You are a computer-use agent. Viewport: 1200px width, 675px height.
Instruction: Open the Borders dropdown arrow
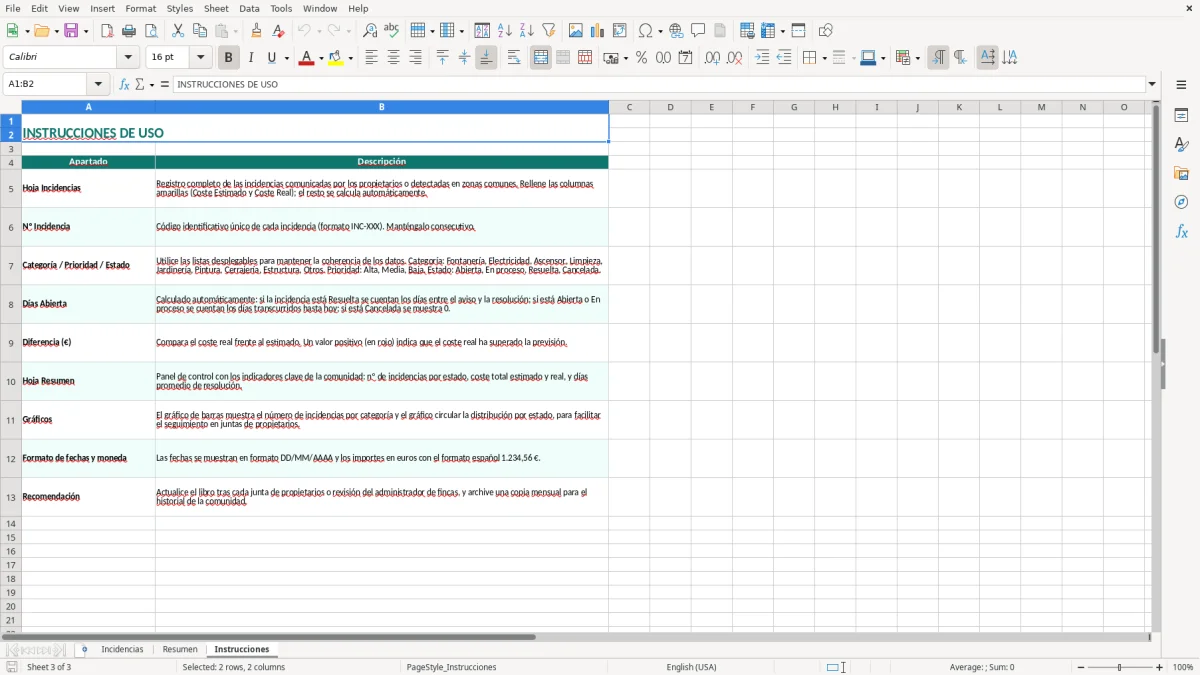[x=824, y=58]
